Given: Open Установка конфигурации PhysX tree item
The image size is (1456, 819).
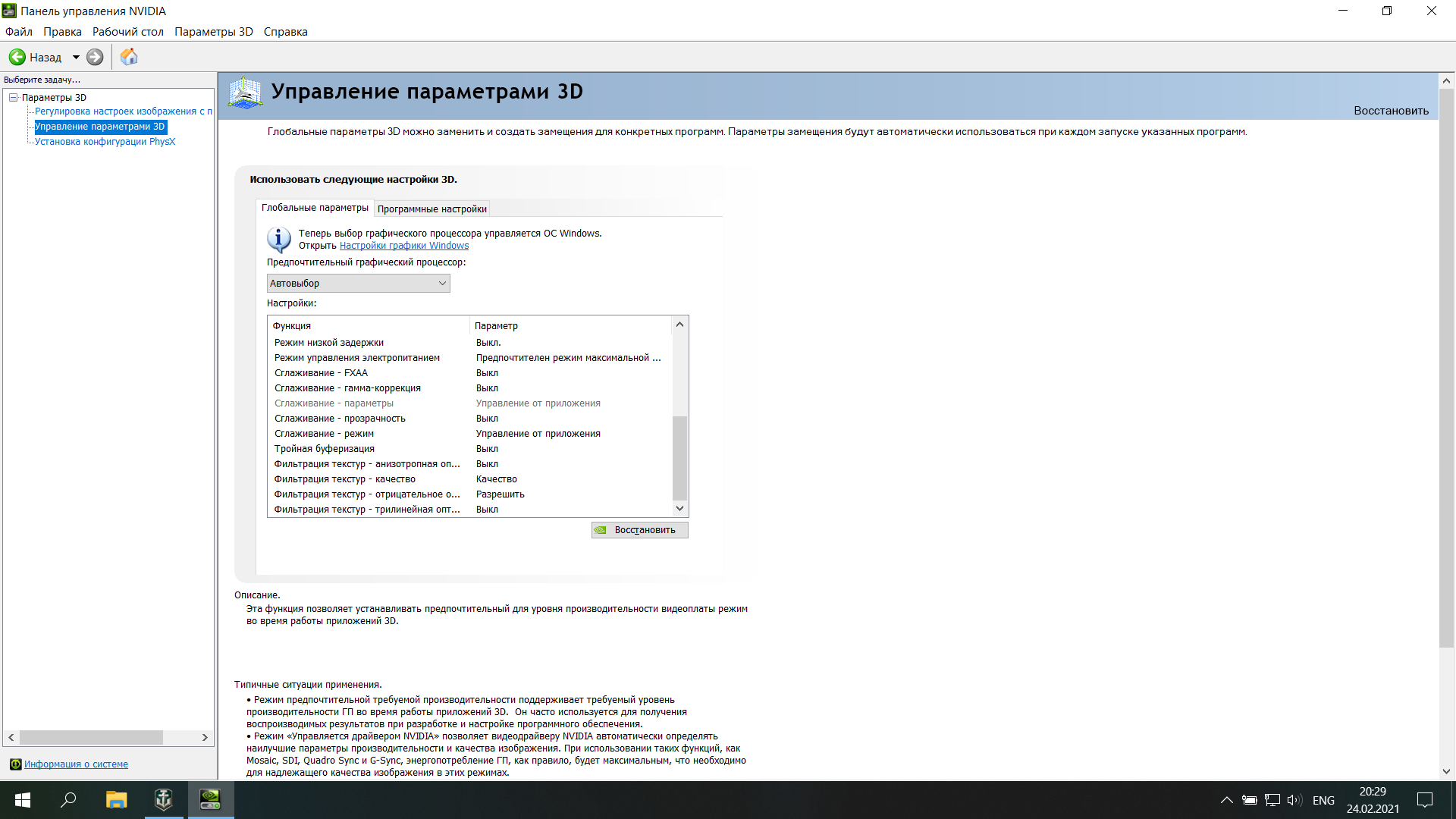Looking at the screenshot, I should (105, 142).
